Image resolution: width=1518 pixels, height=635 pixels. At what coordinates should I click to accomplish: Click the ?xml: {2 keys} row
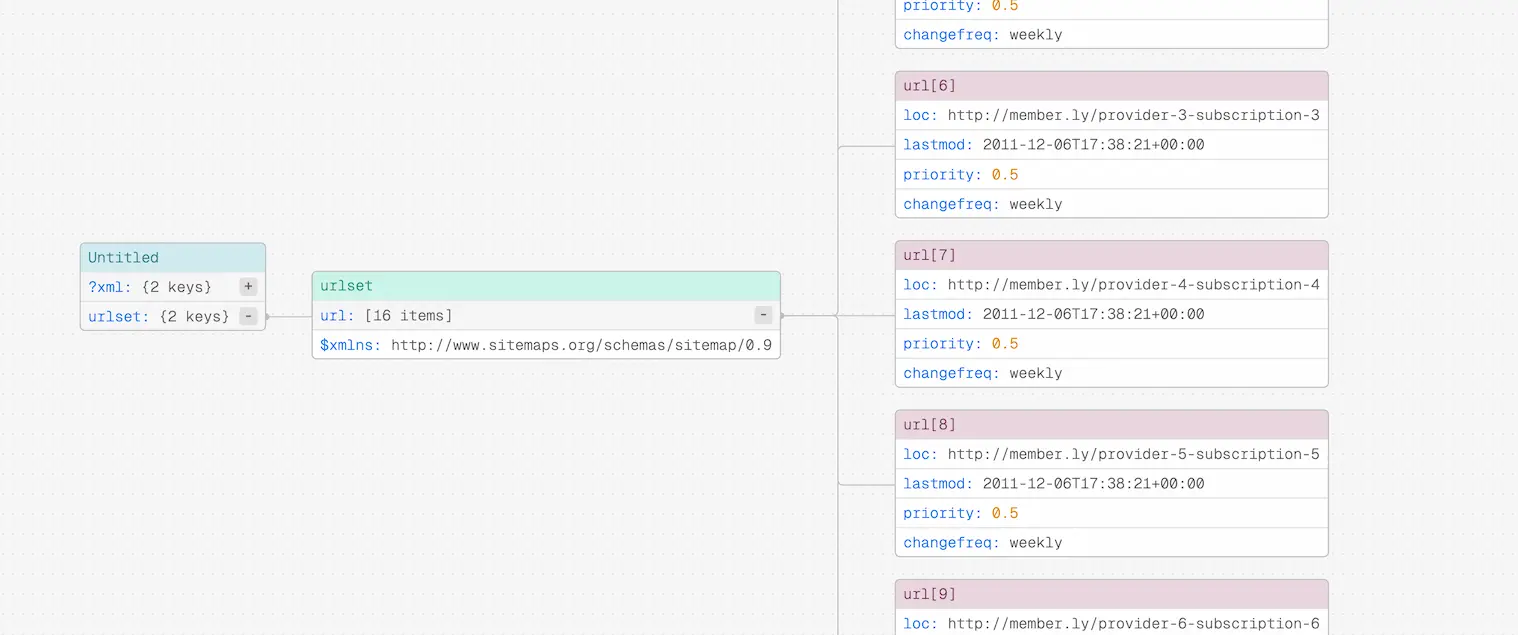click(x=173, y=287)
